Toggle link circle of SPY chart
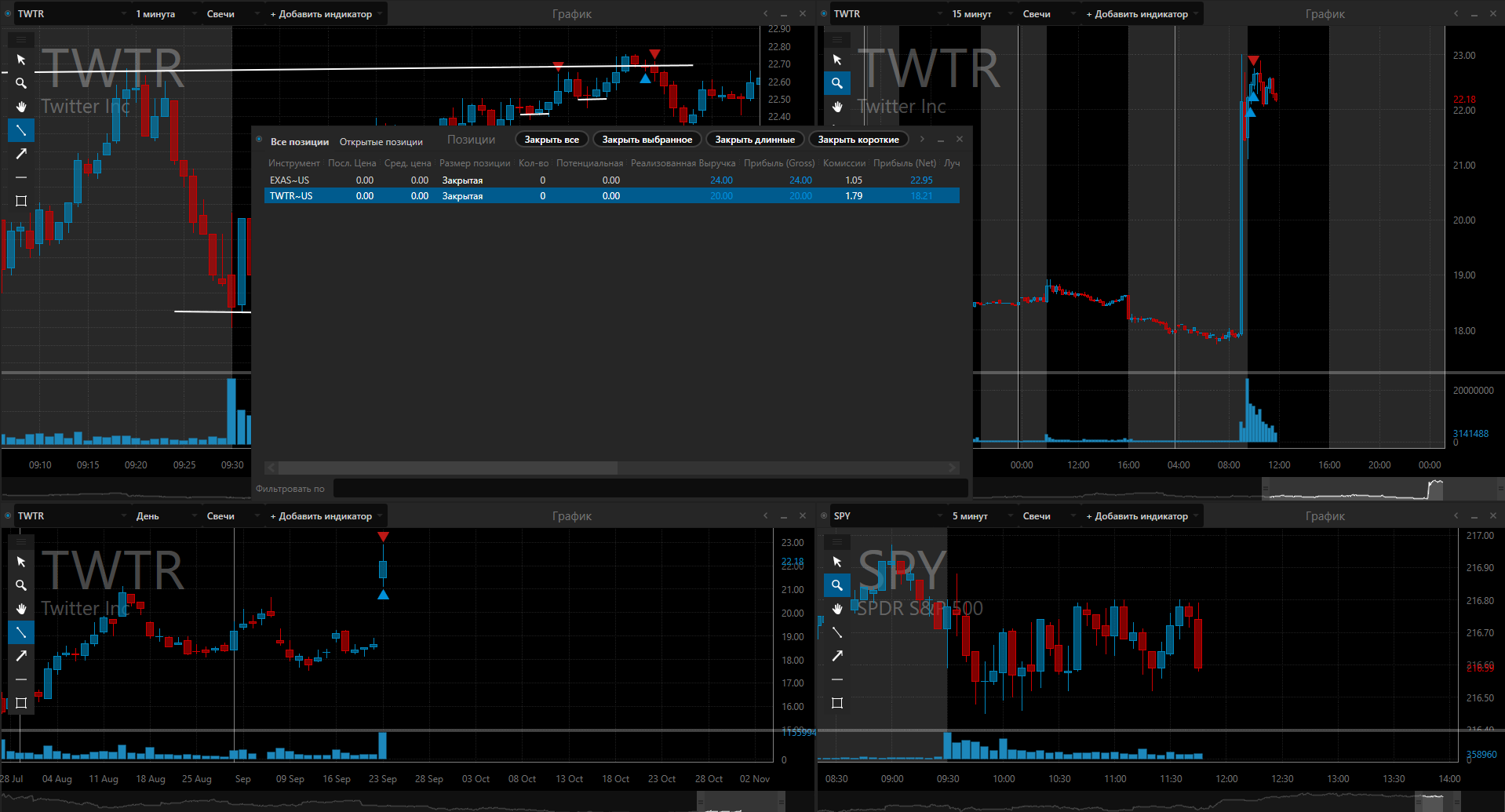The image size is (1505, 812). click(x=824, y=515)
